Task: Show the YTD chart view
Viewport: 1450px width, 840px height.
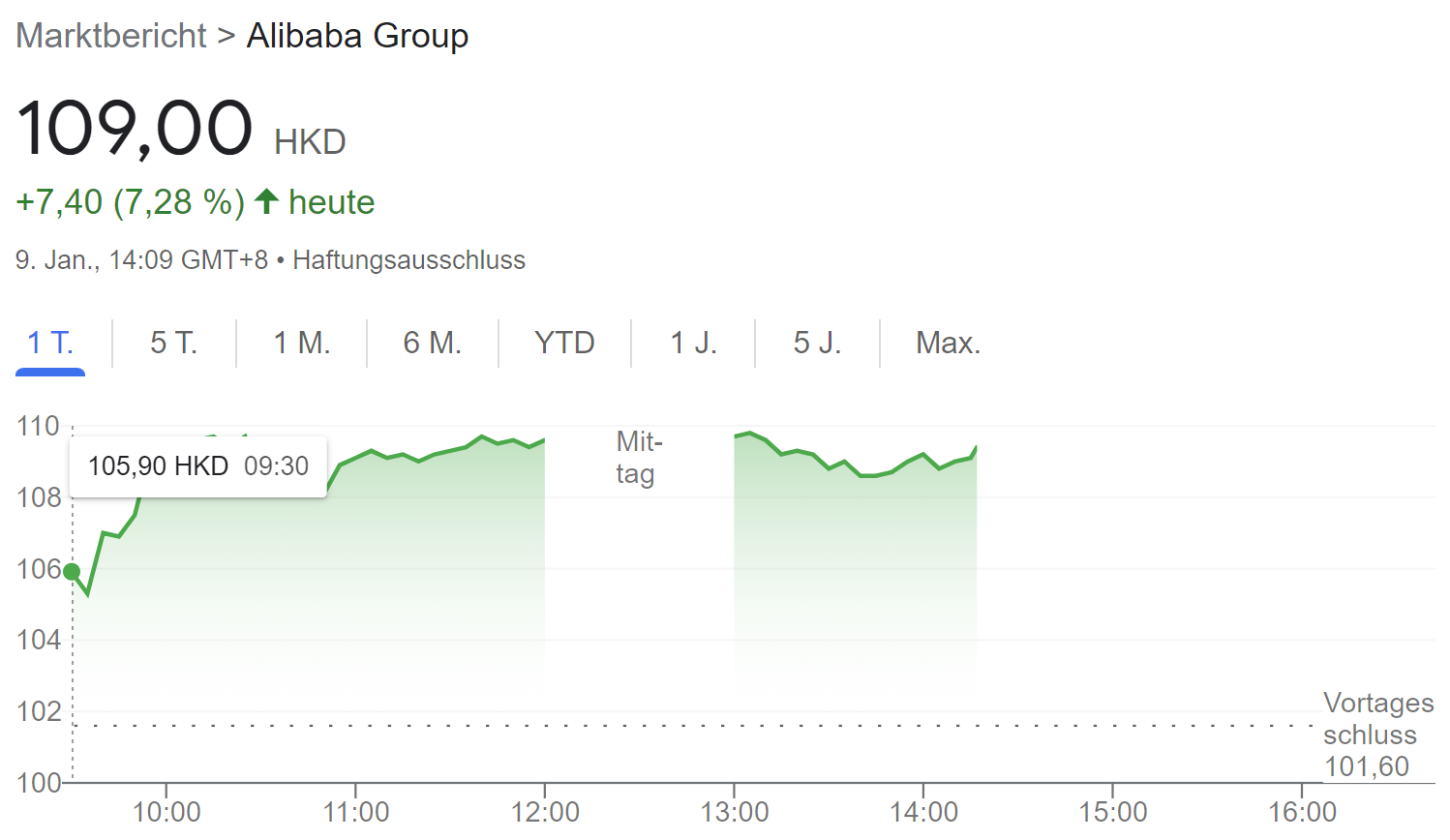Action: click(564, 343)
